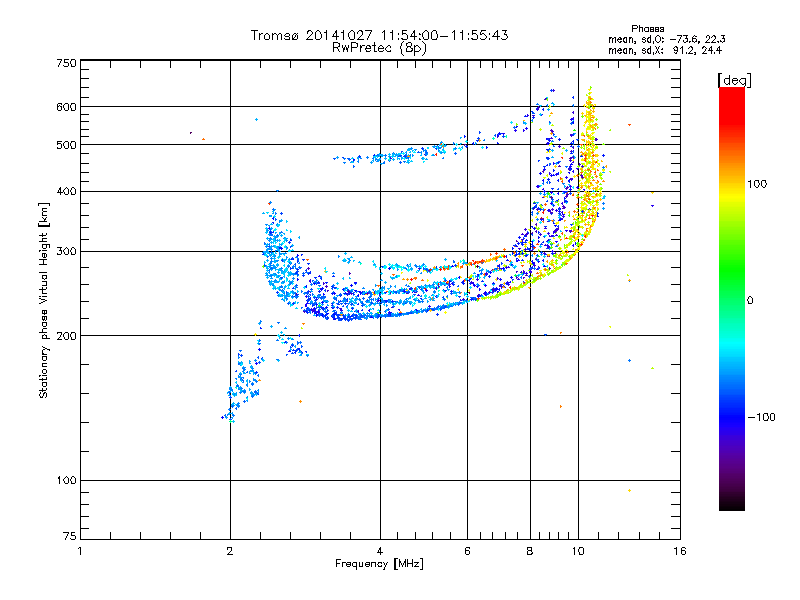Click the x-axis '10' tick label
The width and height of the screenshot is (800, 600).
coord(578,551)
